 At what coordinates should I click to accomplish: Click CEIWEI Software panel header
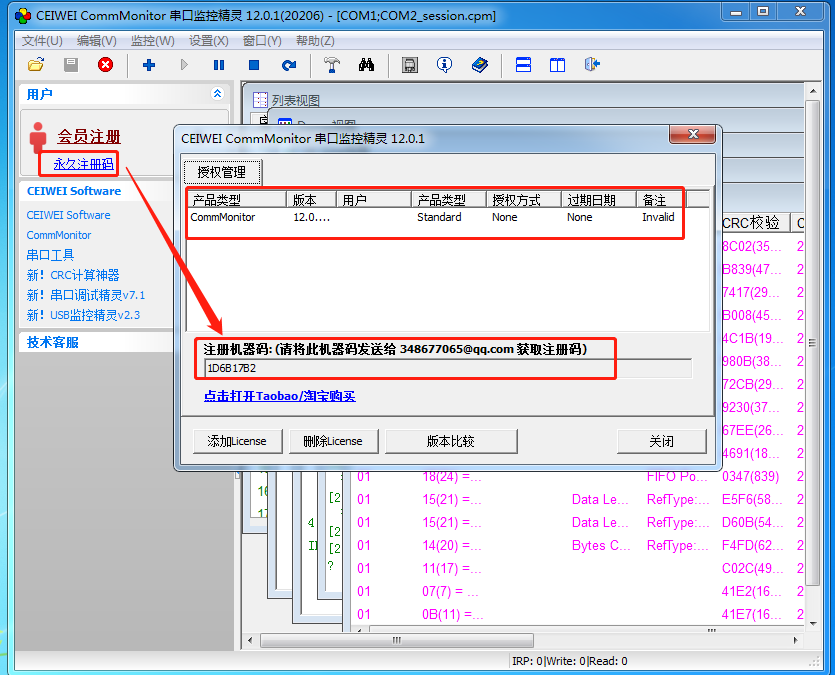(74, 191)
